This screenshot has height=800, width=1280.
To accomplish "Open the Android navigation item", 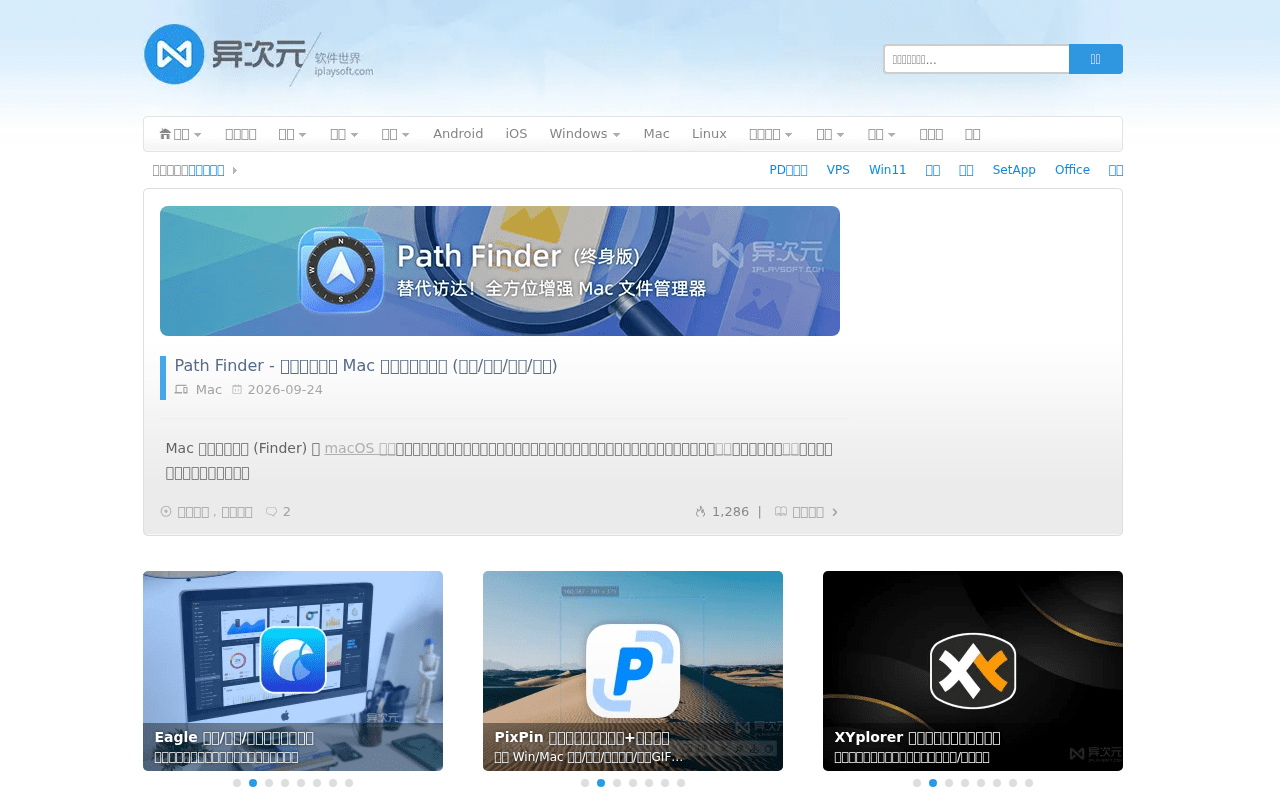I will (x=458, y=134).
